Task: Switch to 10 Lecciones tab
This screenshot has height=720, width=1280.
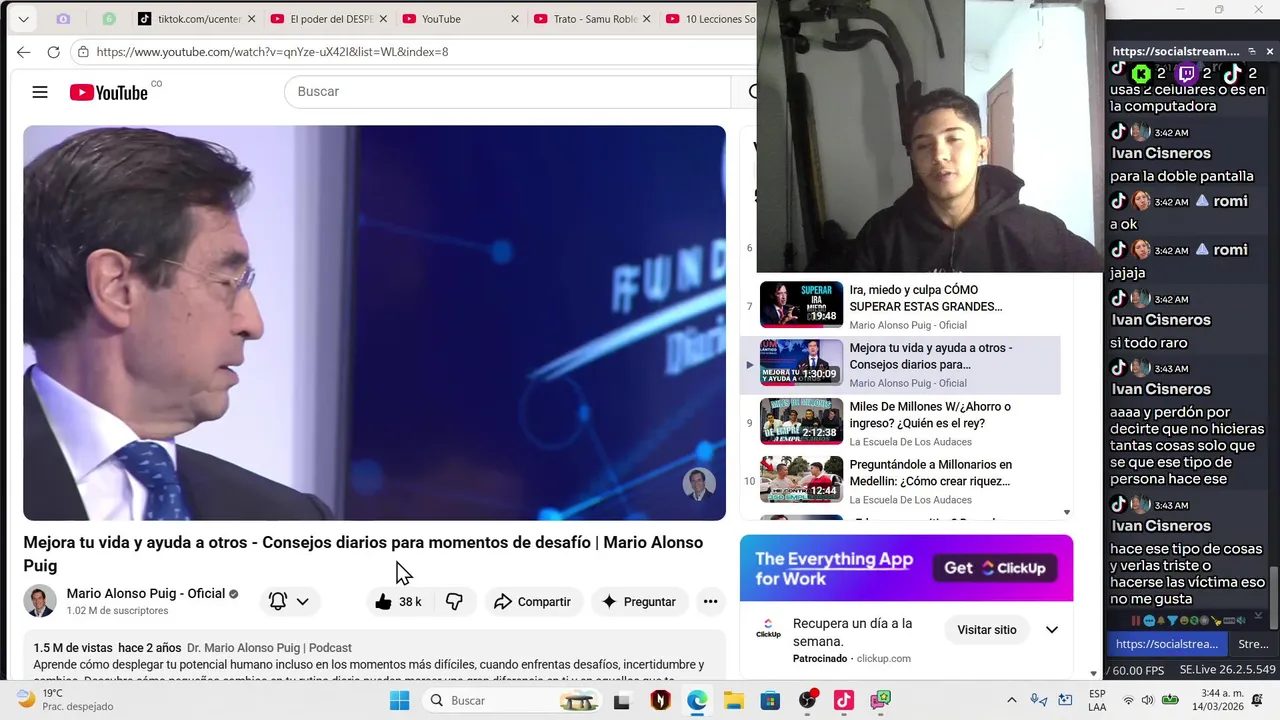Action: point(709,19)
